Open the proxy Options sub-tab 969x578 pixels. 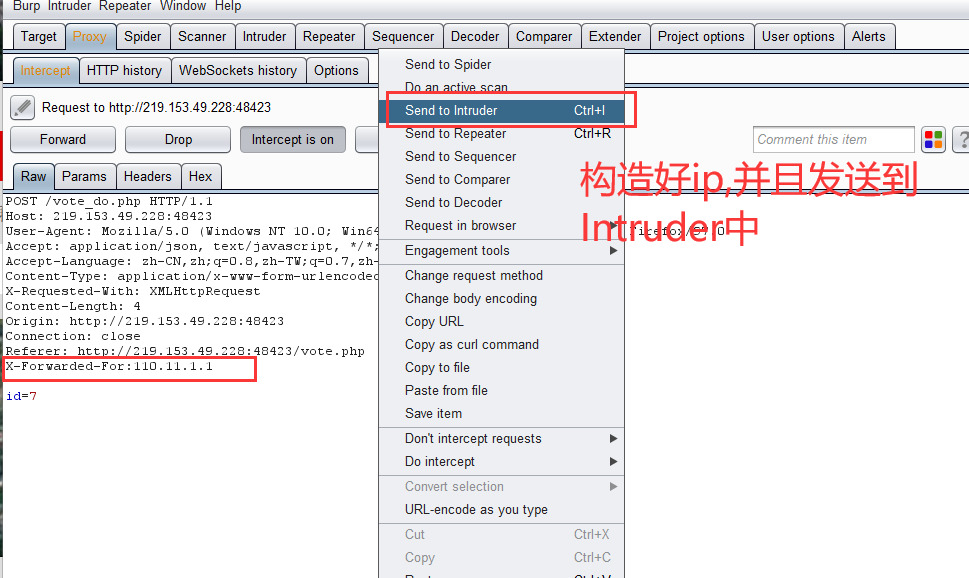tap(336, 70)
